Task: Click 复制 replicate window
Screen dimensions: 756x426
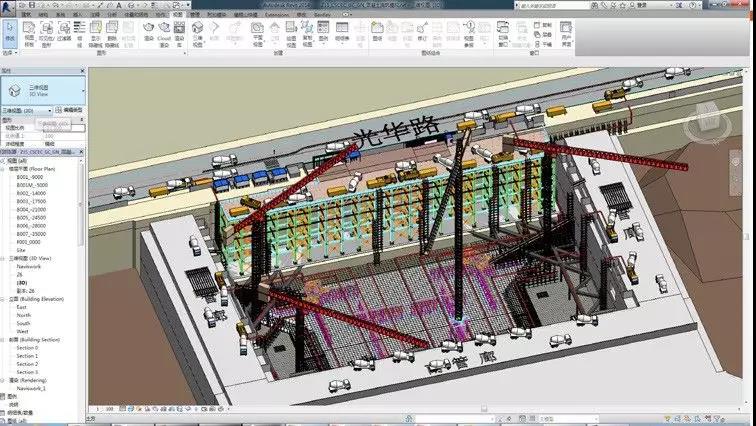Action: 543,25
